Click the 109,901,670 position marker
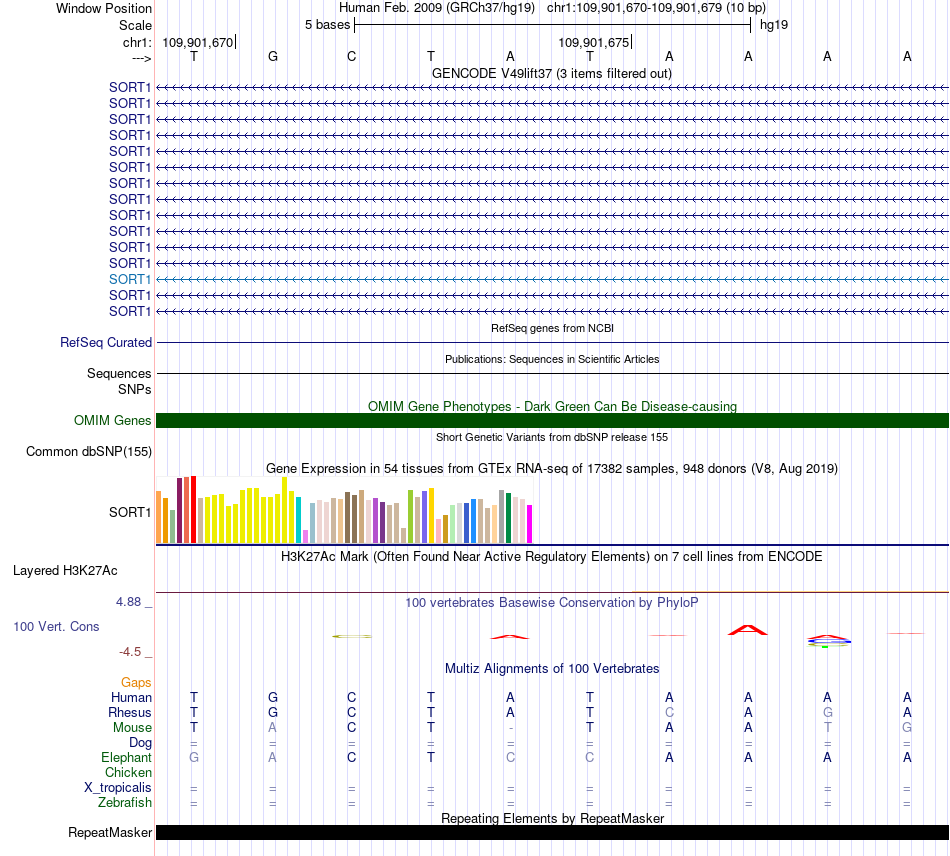This screenshot has width=950, height=856. [198, 42]
